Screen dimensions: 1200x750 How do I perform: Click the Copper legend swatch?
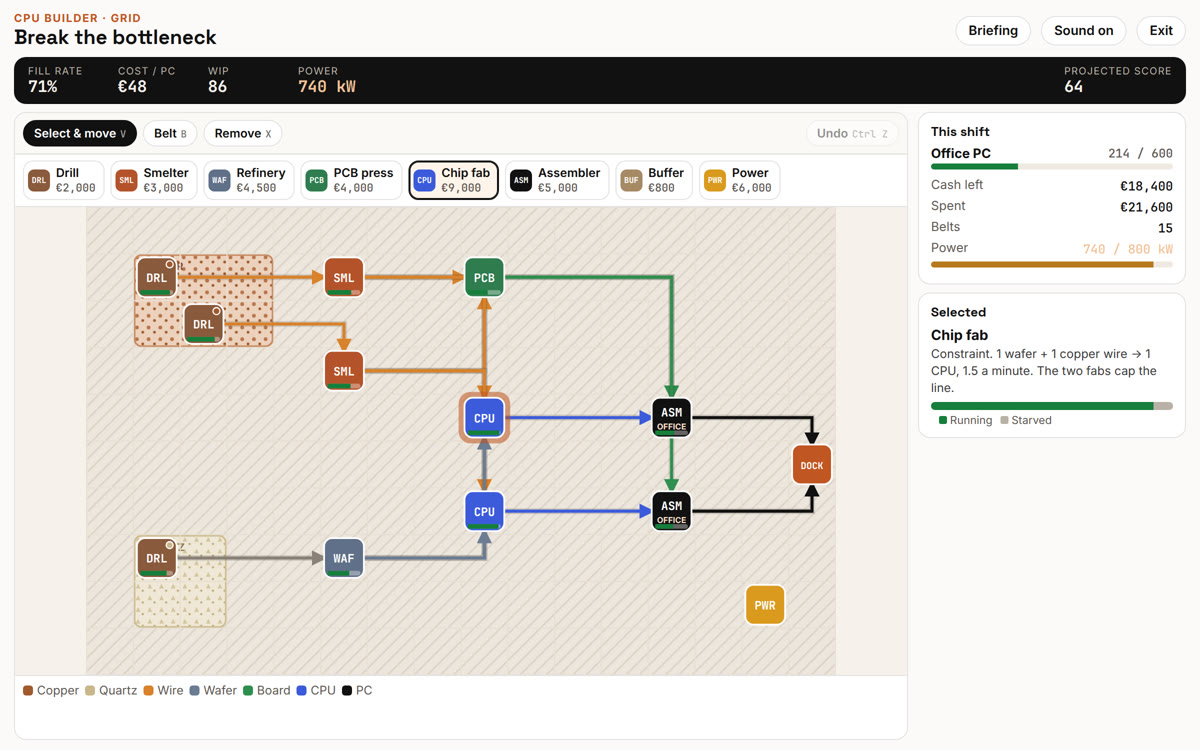(x=28, y=690)
